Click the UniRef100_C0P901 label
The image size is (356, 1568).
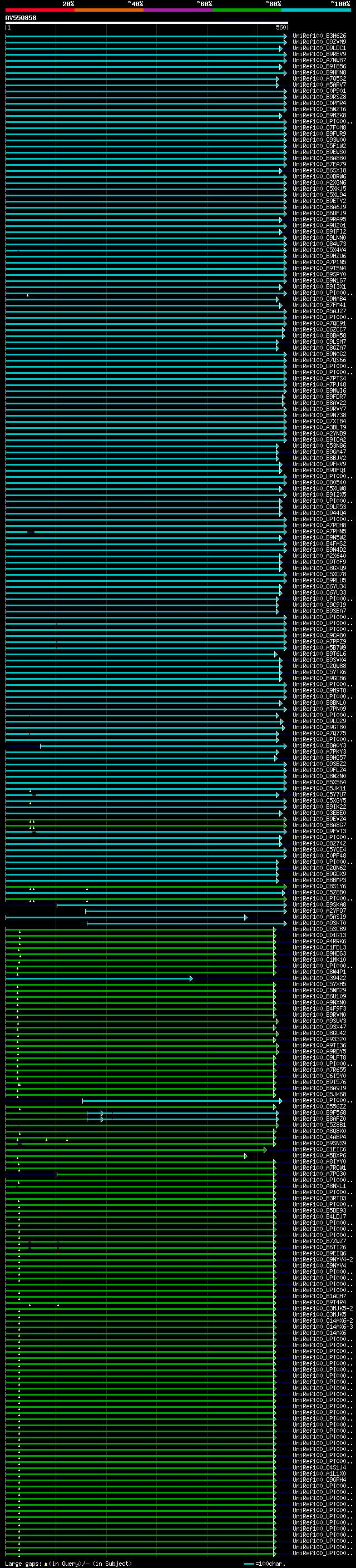[x=319, y=91]
